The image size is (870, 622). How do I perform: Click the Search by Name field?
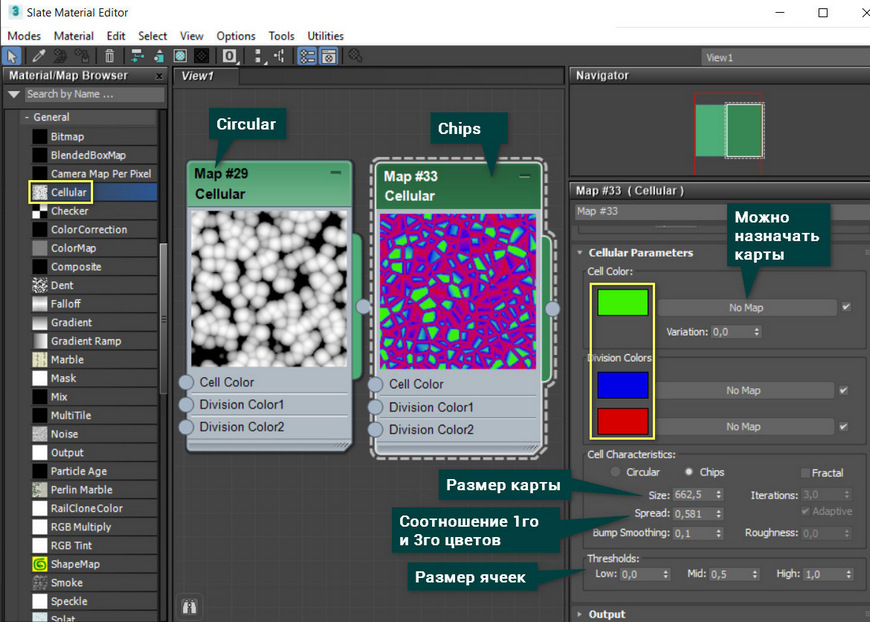[x=94, y=94]
